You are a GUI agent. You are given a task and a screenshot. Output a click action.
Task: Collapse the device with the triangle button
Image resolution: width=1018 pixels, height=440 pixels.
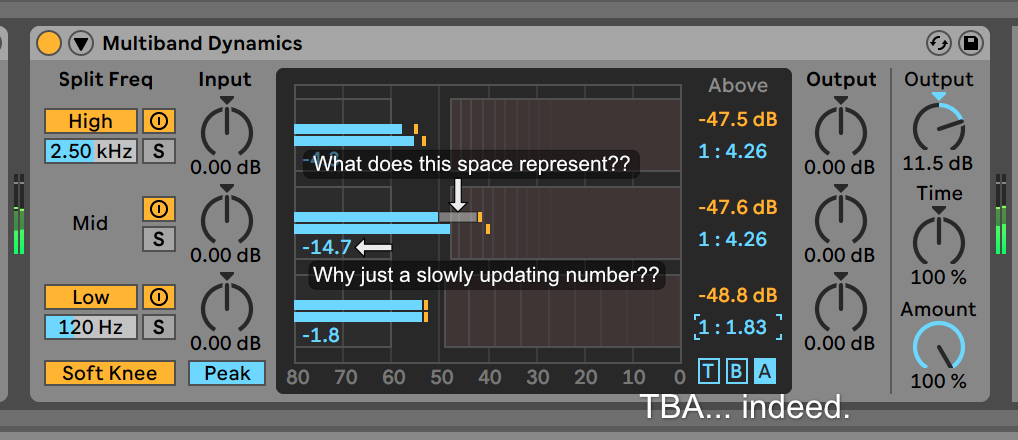[81, 43]
